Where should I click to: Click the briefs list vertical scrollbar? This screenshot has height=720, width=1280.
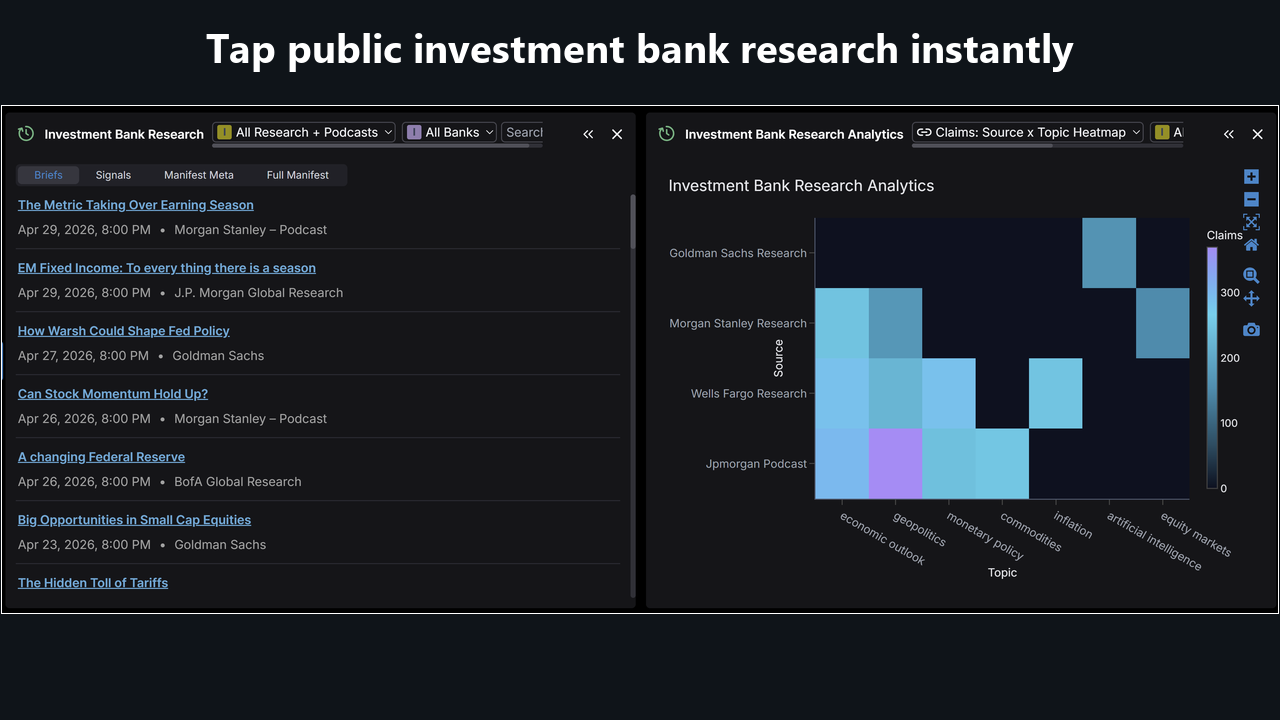[x=632, y=222]
